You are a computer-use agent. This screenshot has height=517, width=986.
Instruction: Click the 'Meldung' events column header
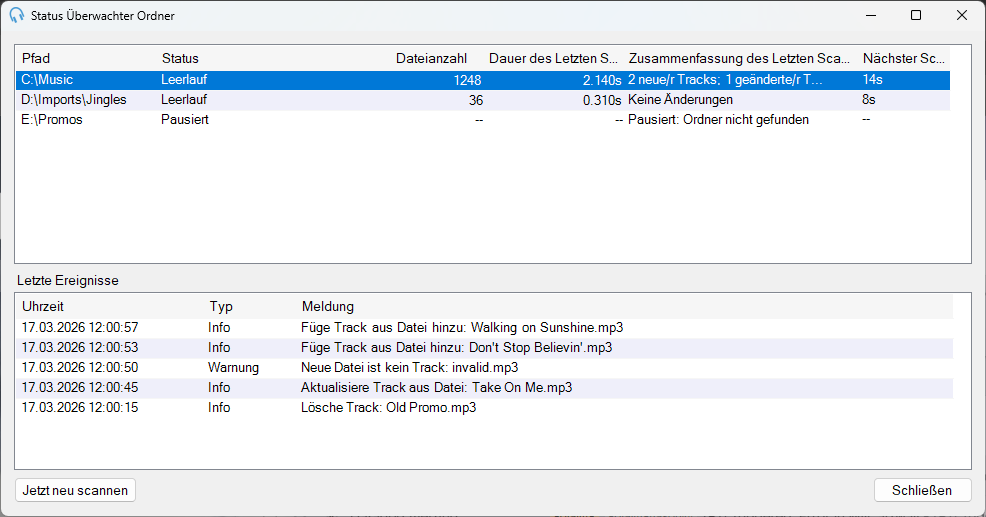click(x=625, y=306)
